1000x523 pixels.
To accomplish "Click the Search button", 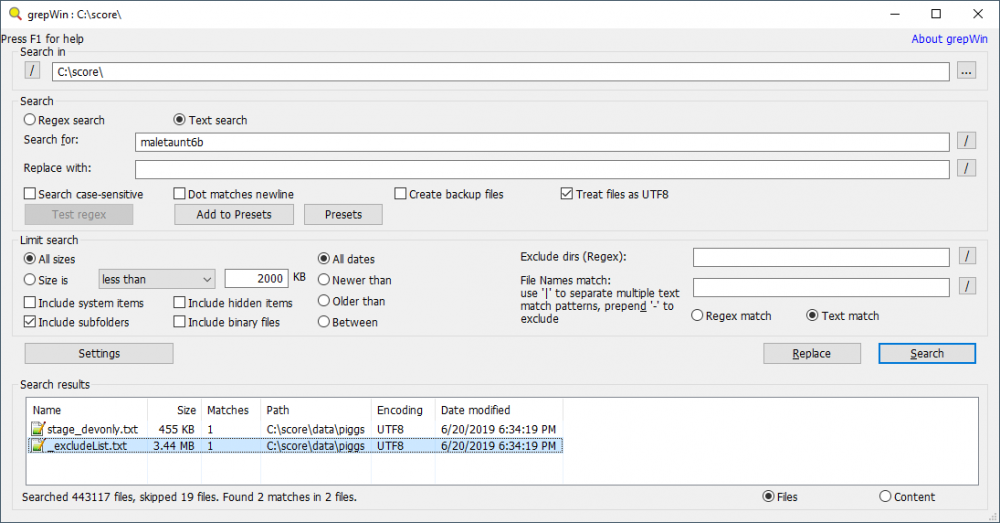I will click(x=926, y=353).
